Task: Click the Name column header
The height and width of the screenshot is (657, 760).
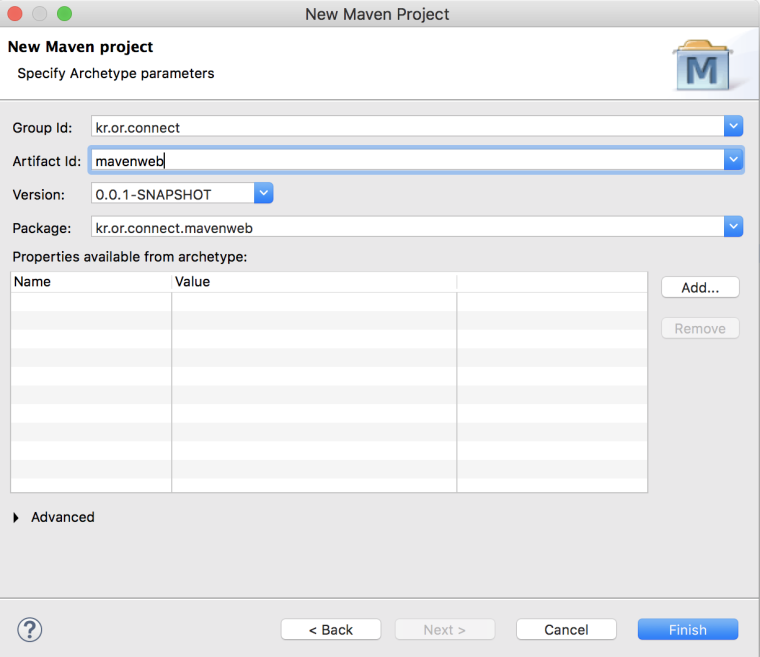Action: click(91, 282)
